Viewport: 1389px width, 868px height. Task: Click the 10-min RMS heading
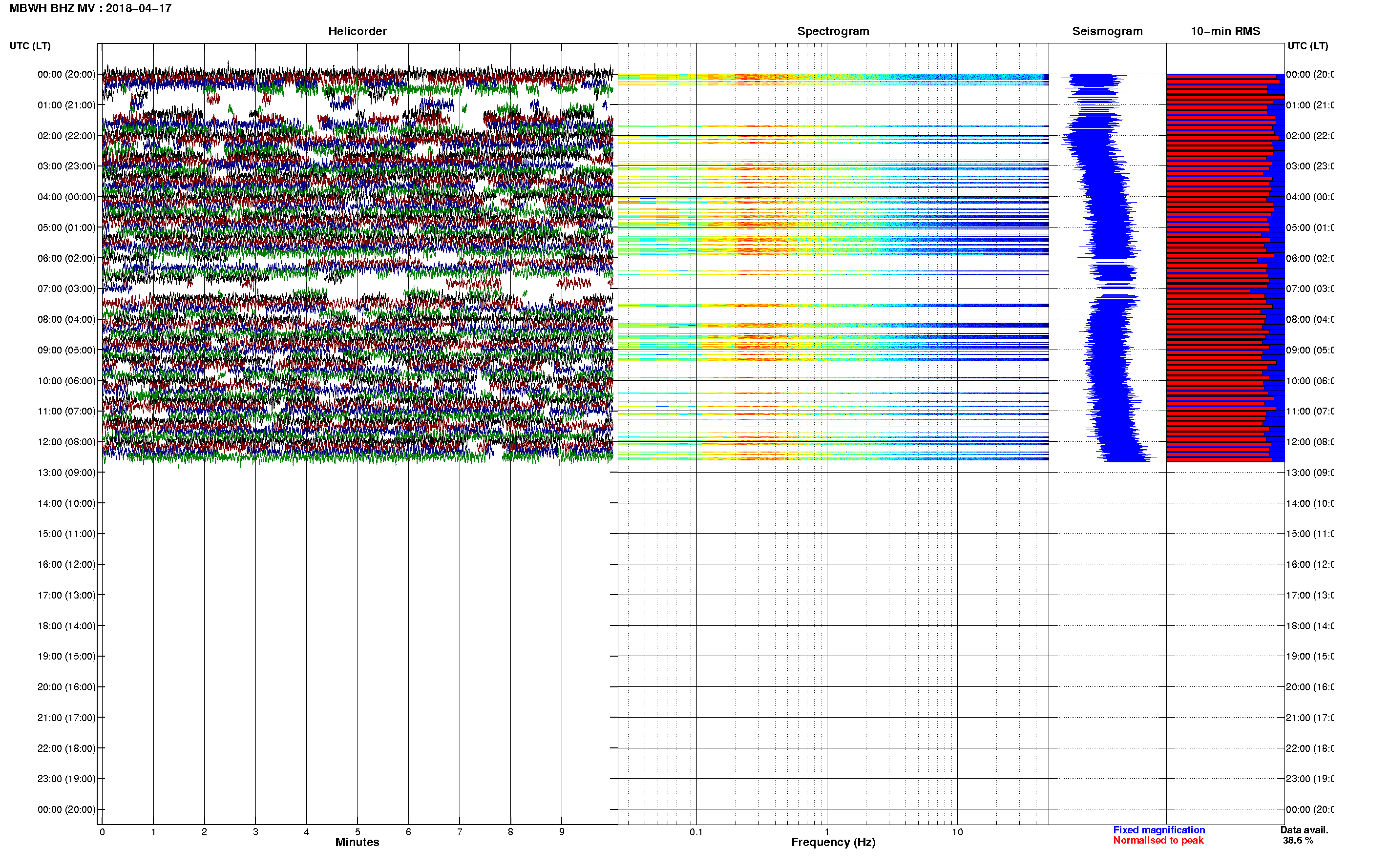(1225, 32)
